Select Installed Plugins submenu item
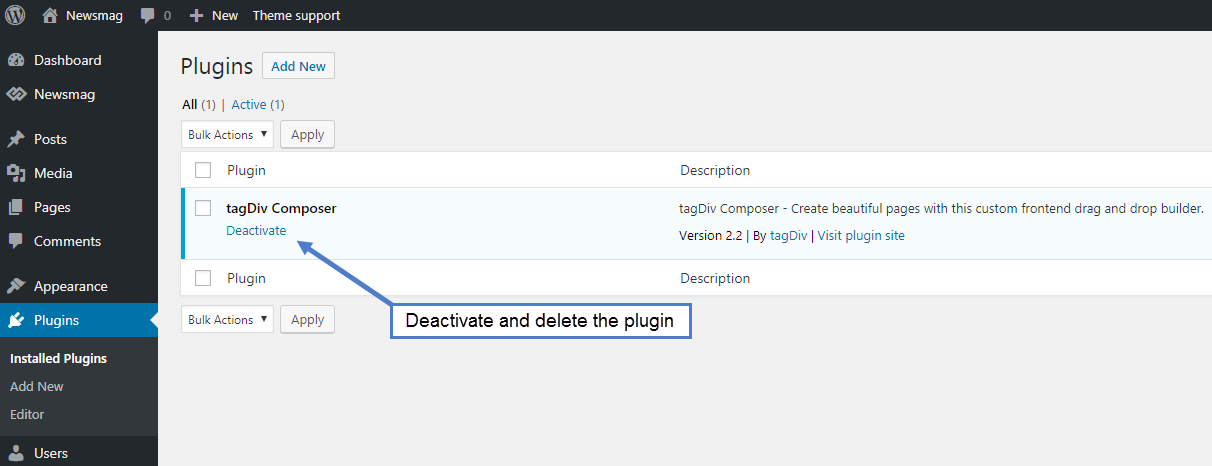 tap(58, 358)
